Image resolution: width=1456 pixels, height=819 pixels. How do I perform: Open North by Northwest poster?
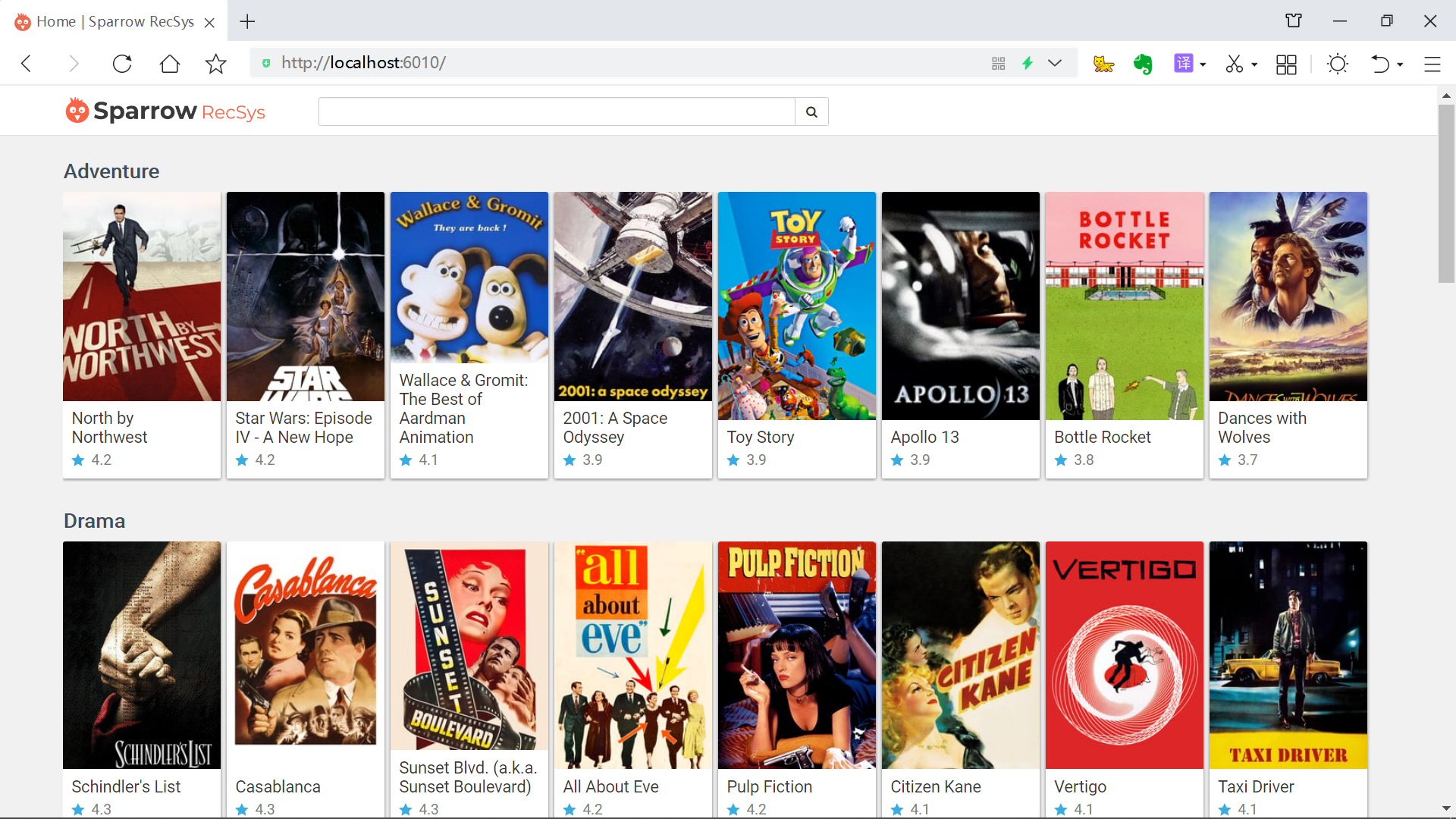(x=142, y=297)
